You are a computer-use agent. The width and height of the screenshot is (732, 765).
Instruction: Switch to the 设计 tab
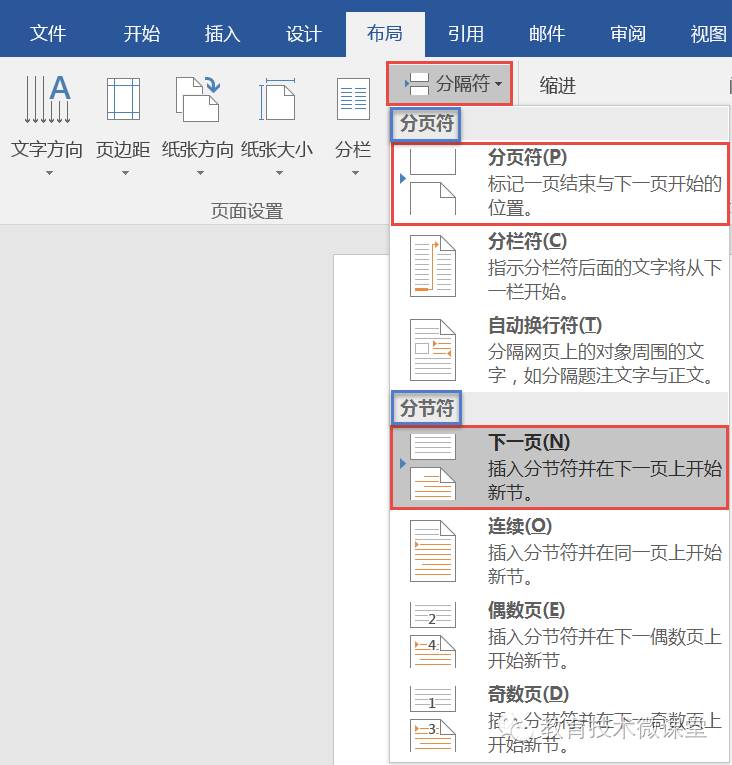point(304,34)
